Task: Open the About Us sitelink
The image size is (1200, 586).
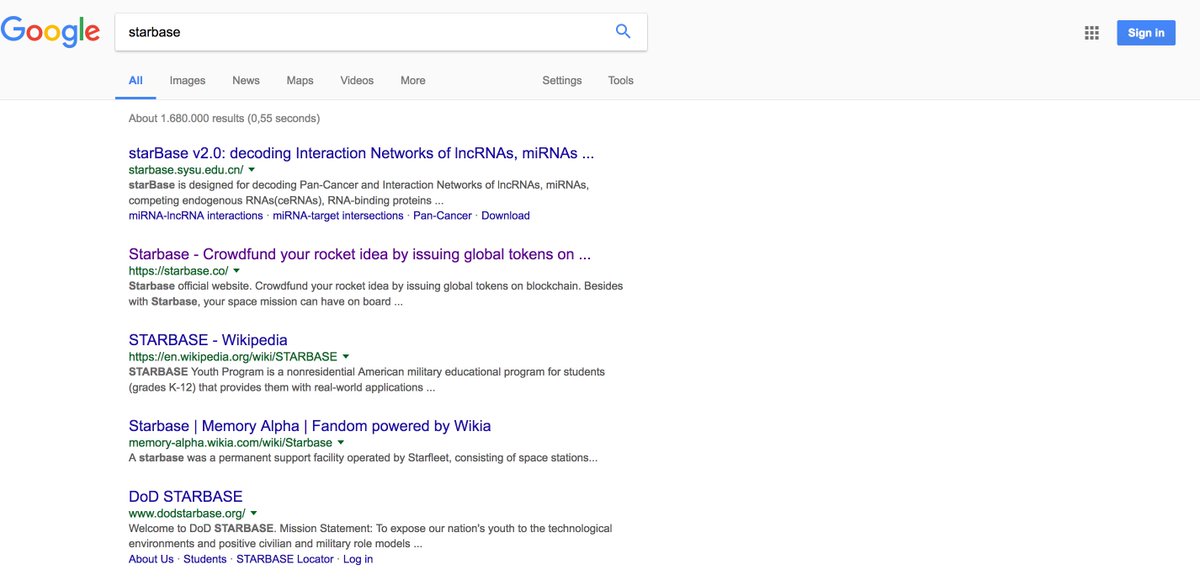Action: 151,559
